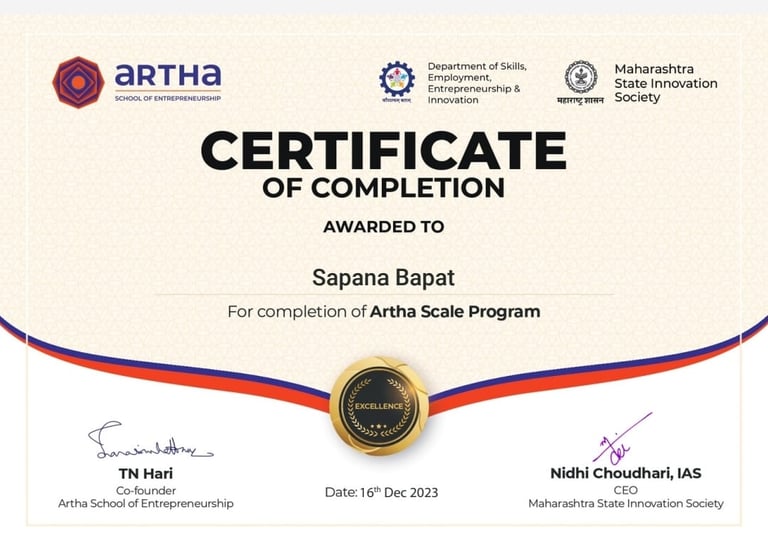Image resolution: width=768 pixels, height=547 pixels.
Task: Click the 'AWARDED TO' label
Action: (384, 227)
